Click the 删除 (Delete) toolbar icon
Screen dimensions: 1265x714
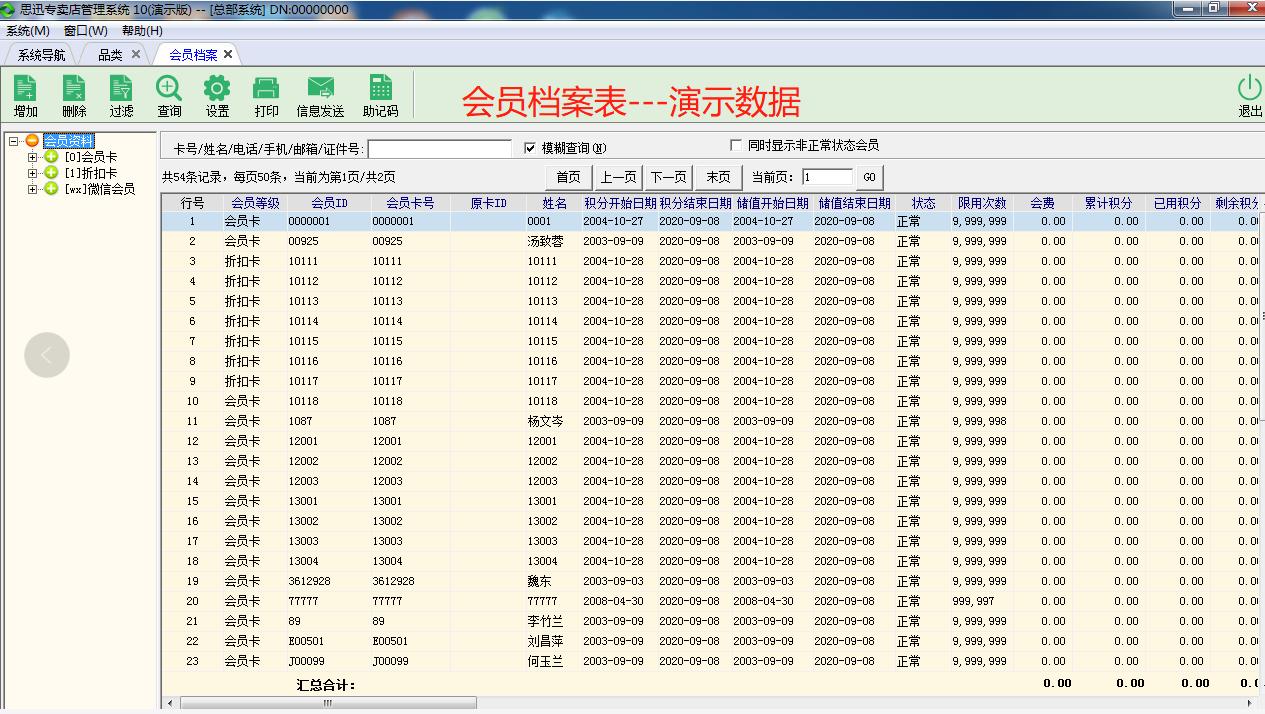pyautogui.click(x=72, y=94)
